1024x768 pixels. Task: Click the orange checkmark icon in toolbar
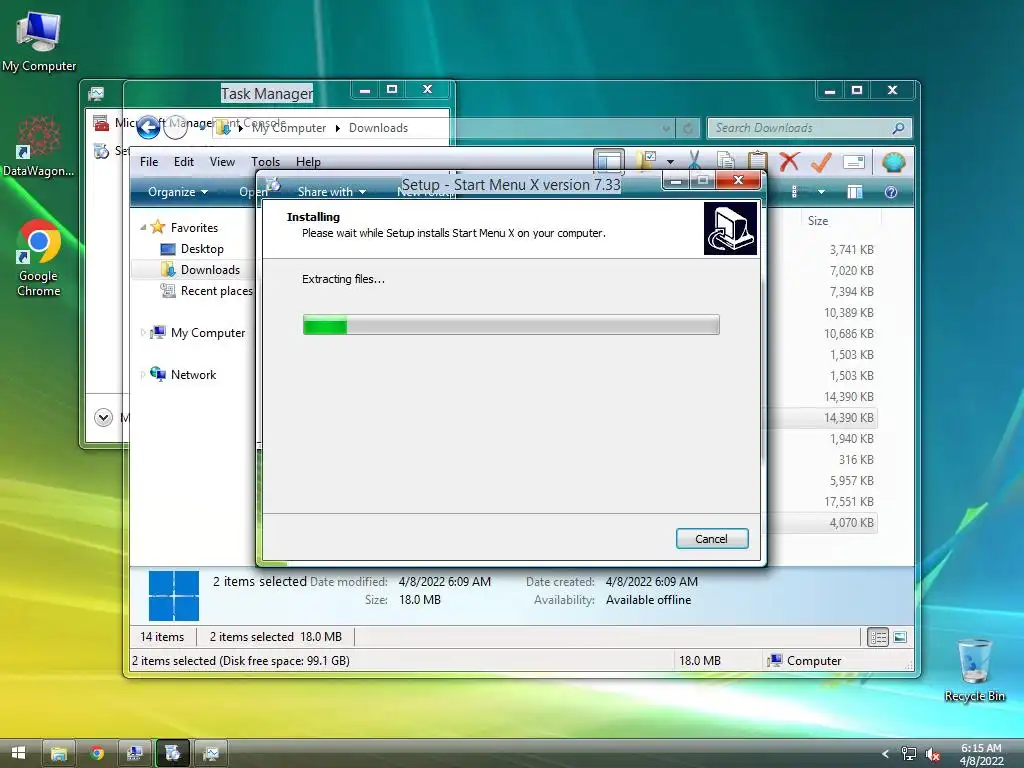pos(821,161)
